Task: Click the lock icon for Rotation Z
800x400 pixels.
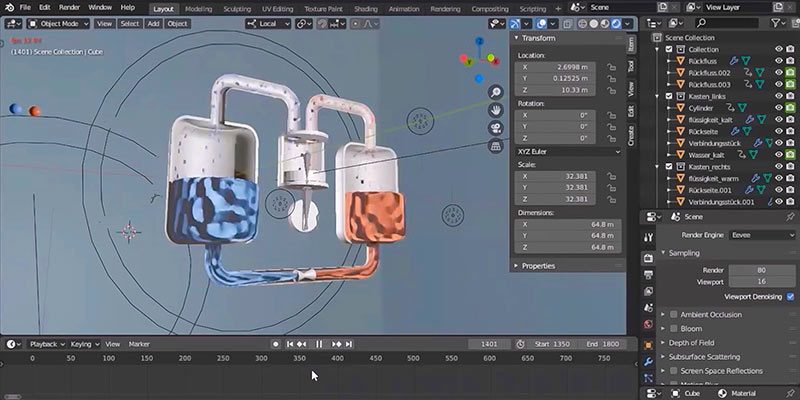Action: point(611,138)
